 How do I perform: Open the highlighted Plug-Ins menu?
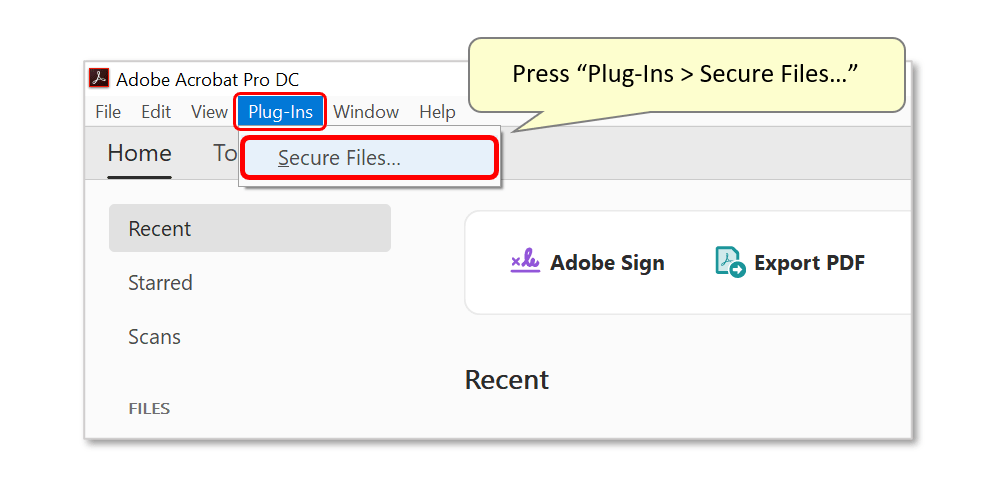coord(280,113)
